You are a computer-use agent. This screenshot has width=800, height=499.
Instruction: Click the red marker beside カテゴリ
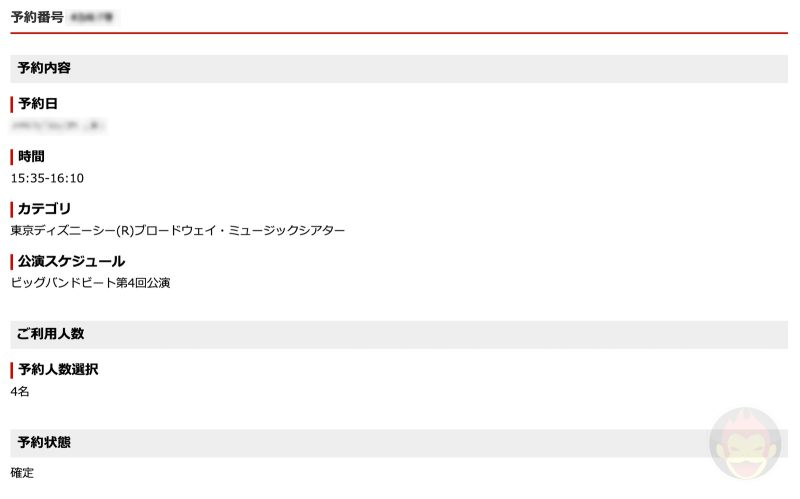point(12,209)
